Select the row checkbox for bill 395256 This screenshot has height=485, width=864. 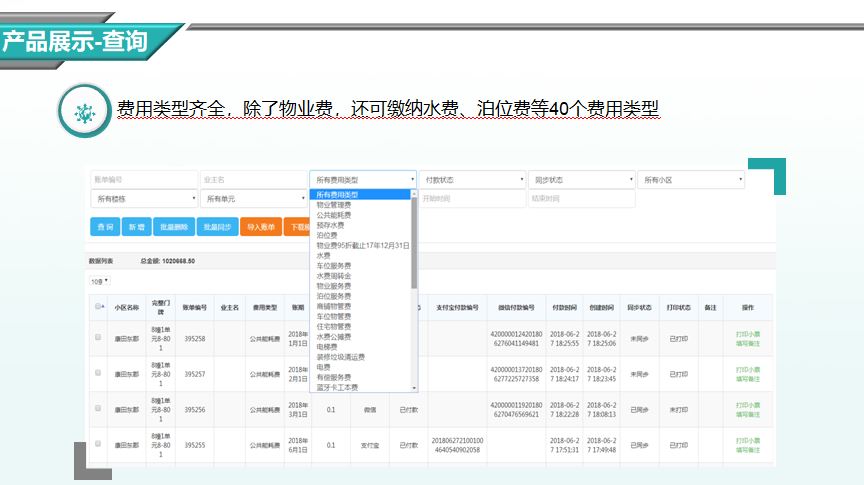[98, 409]
